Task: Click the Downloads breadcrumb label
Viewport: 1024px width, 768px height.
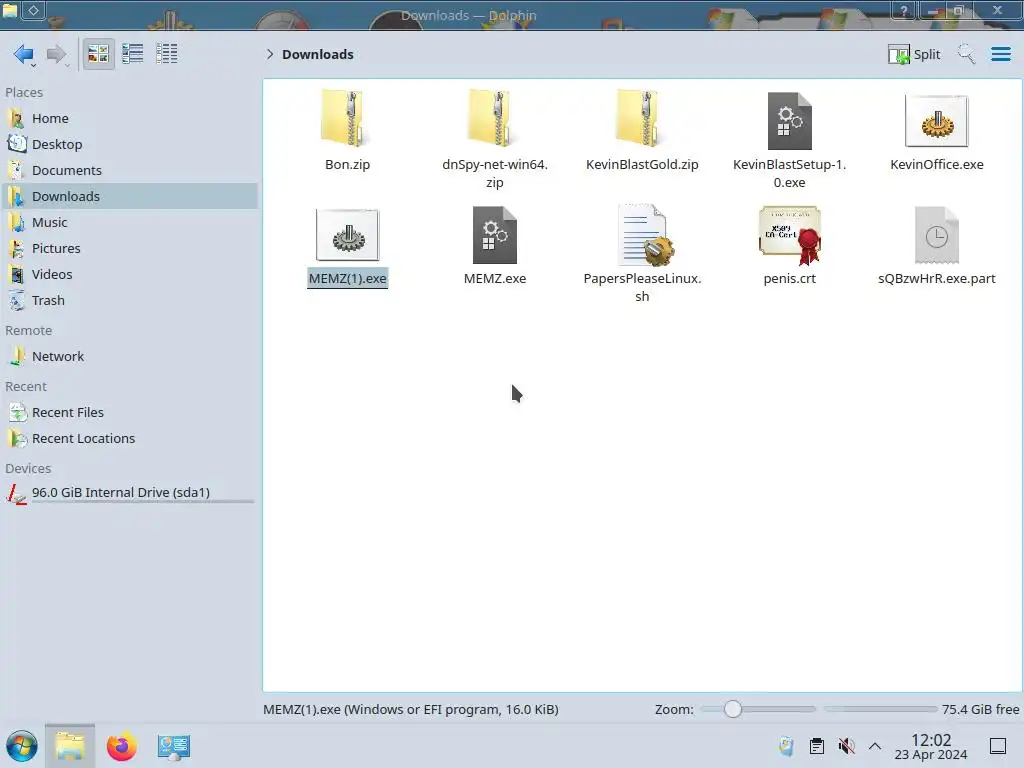Action: (317, 54)
